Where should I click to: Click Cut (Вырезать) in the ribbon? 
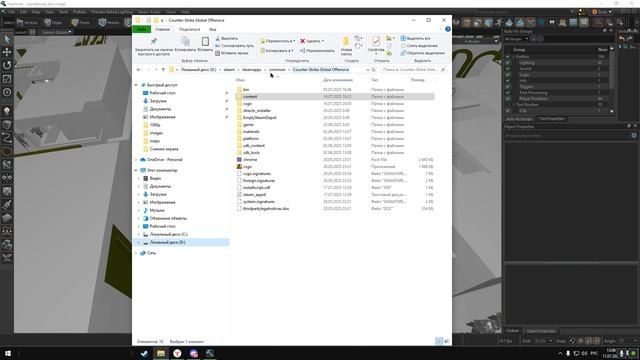coord(227,38)
